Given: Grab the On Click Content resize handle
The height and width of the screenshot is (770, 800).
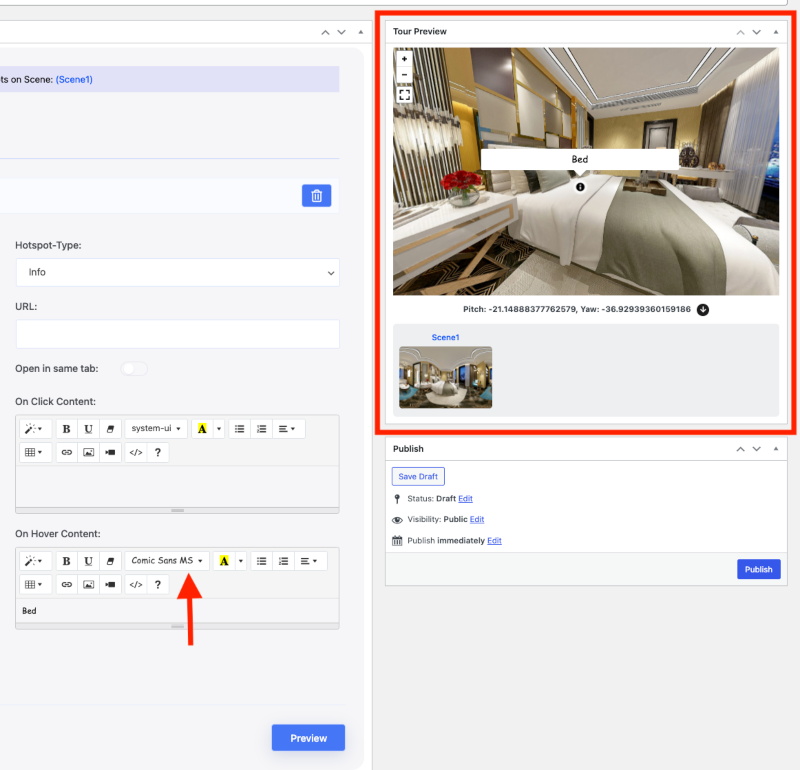Looking at the screenshot, I should tap(178, 510).
